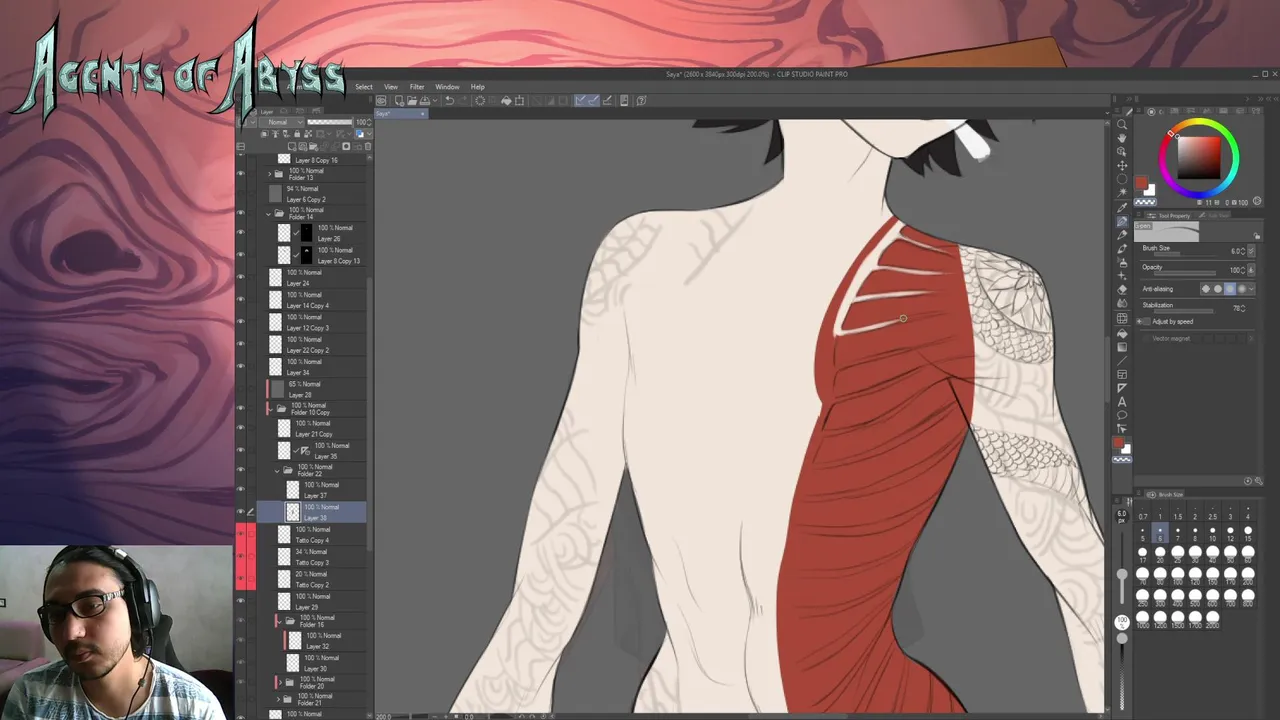Screen dimensions: 1280x720
Task: Toggle Snap to Grid
Action: point(608,100)
